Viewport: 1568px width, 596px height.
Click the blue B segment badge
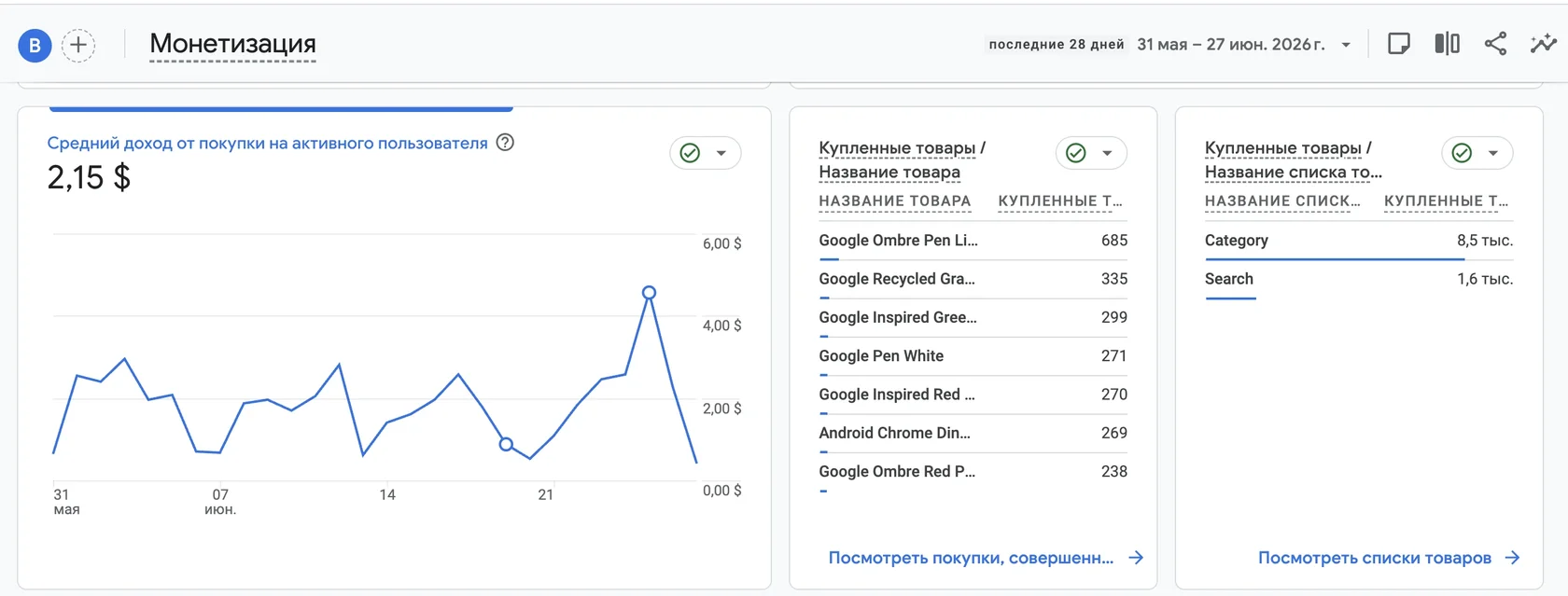pos(35,45)
